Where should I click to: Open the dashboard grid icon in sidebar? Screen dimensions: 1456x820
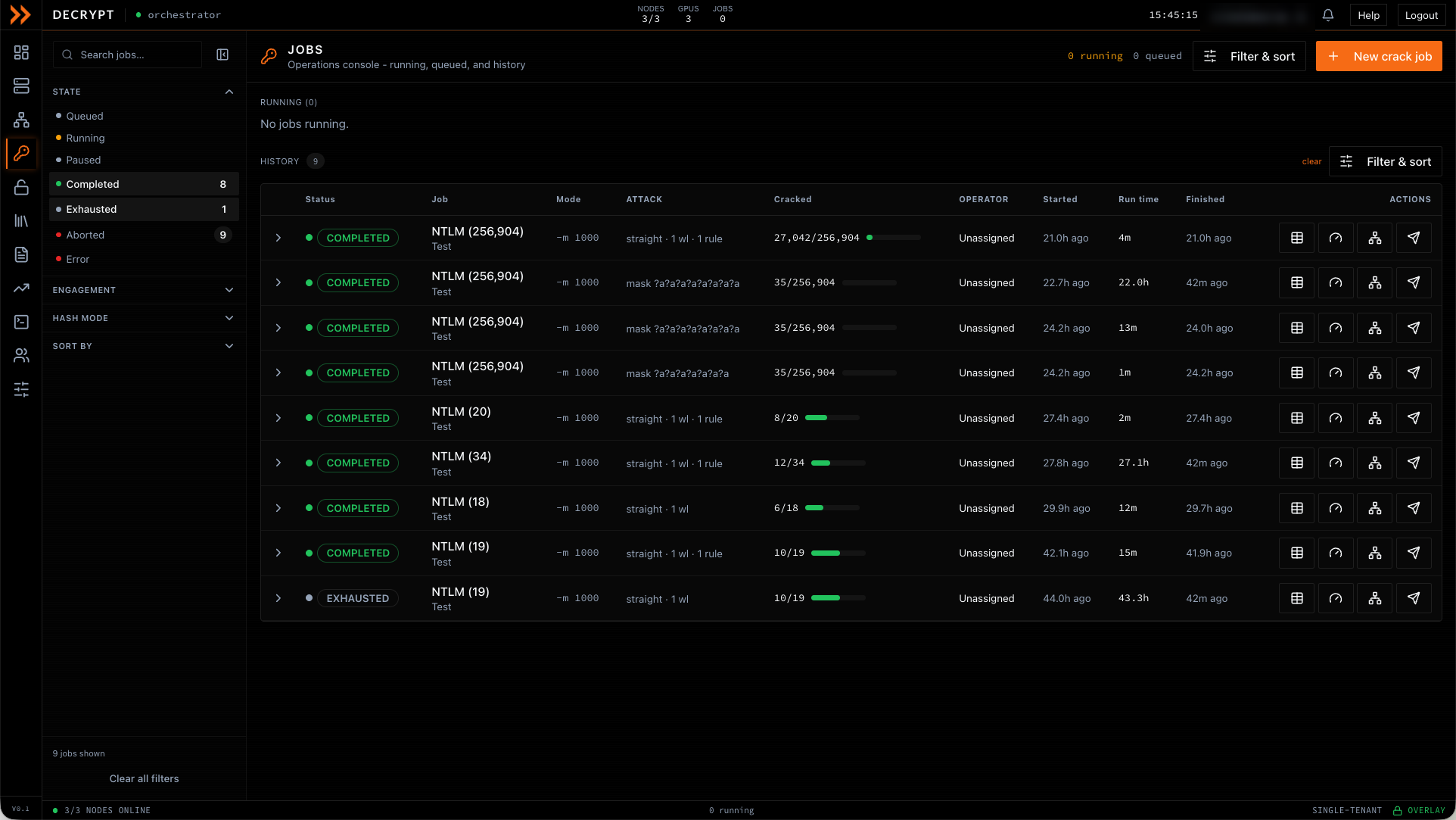click(21, 52)
